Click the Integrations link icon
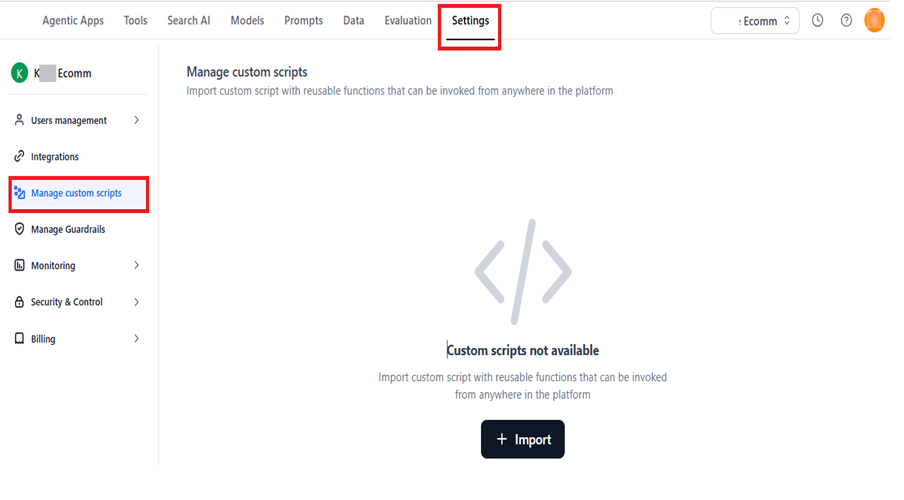The height and width of the screenshot is (500, 904). (19, 157)
